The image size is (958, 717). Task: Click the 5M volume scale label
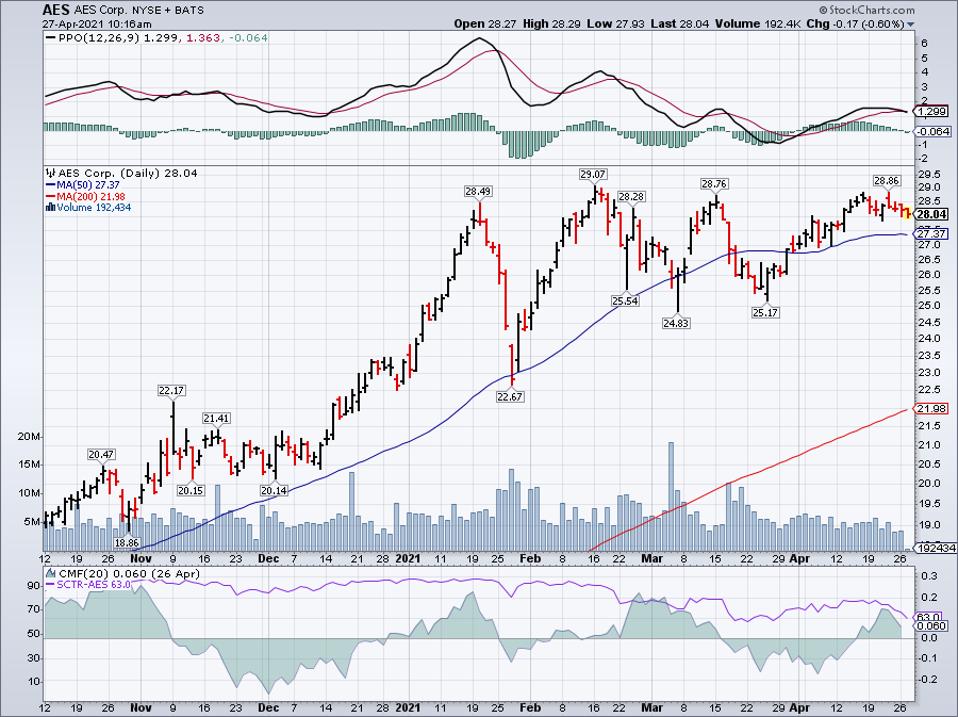[x=32, y=522]
